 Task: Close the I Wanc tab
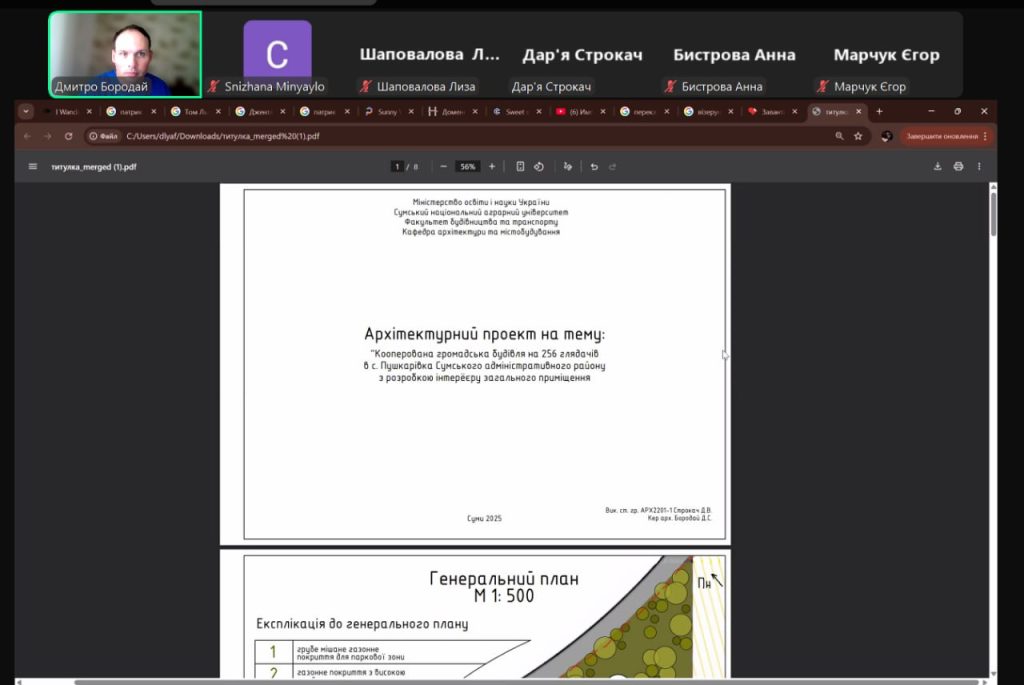89,112
